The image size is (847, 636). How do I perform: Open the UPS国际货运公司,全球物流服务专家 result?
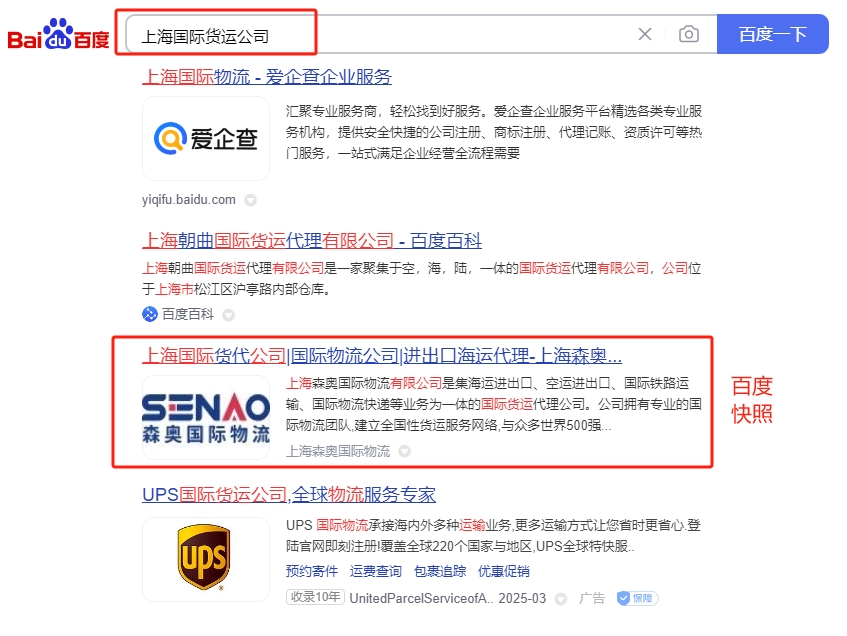tap(289, 494)
